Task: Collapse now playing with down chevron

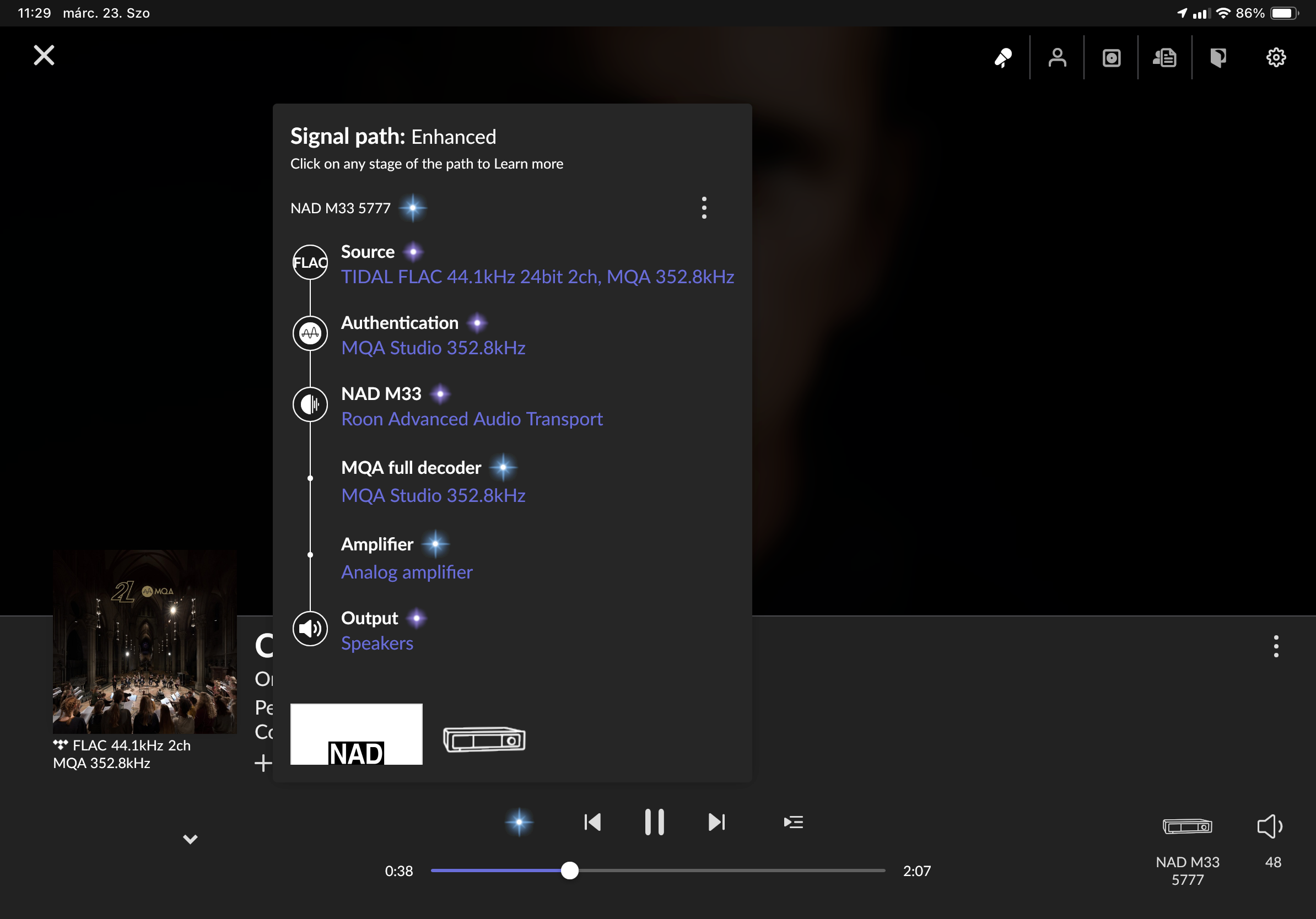Action: pyautogui.click(x=190, y=839)
